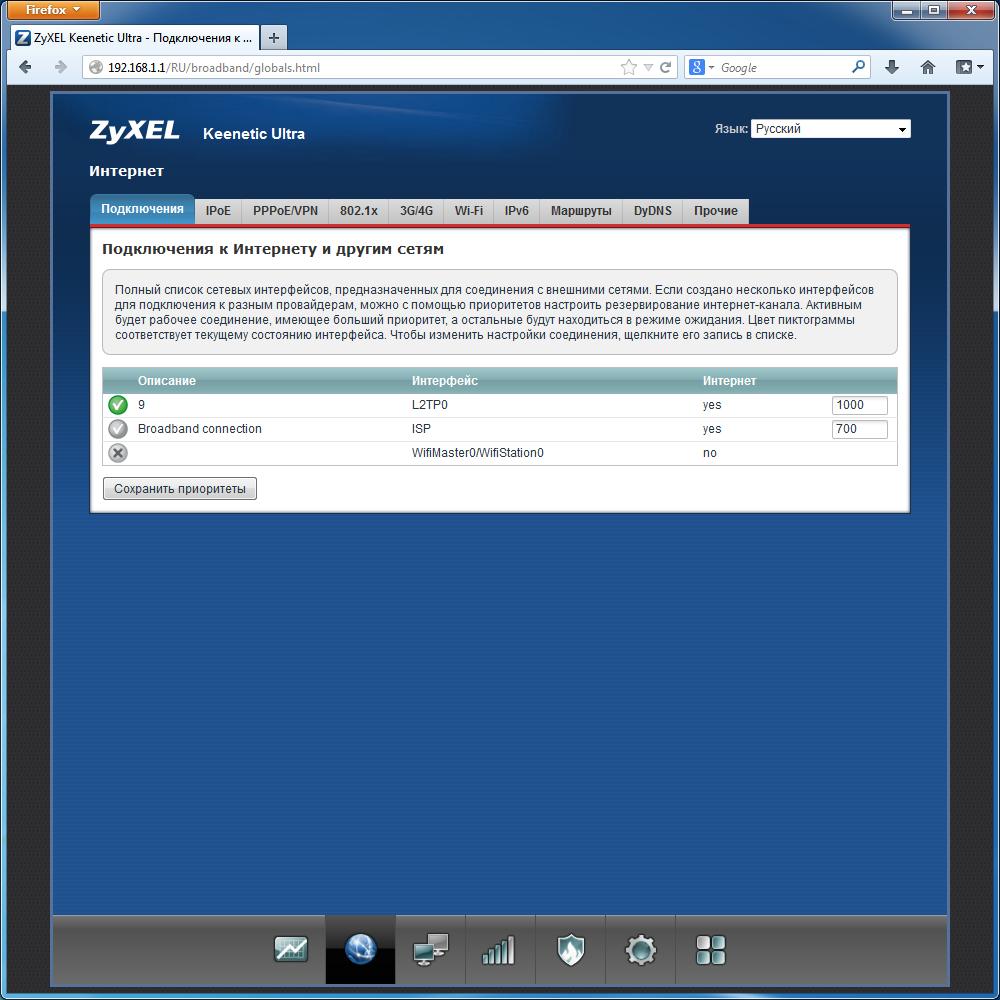
Task: Click the Internet globe icon in bottom bar
Action: [x=360, y=949]
